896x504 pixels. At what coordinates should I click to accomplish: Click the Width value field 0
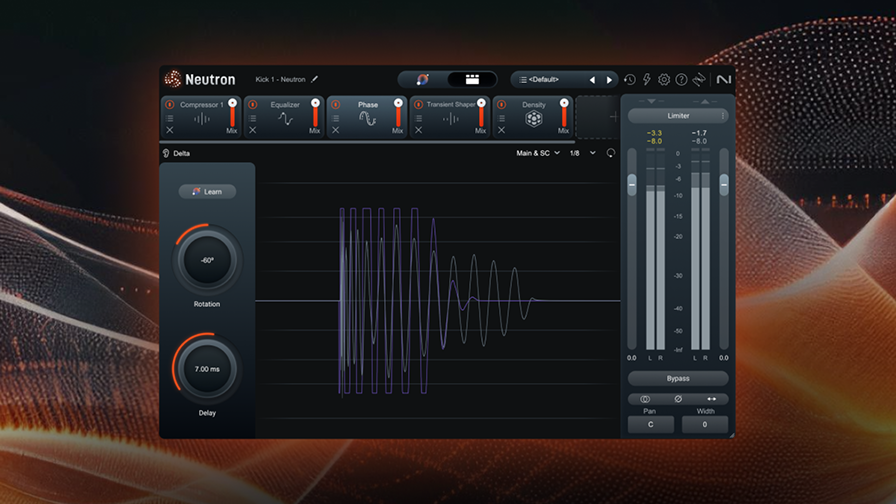pyautogui.click(x=705, y=425)
